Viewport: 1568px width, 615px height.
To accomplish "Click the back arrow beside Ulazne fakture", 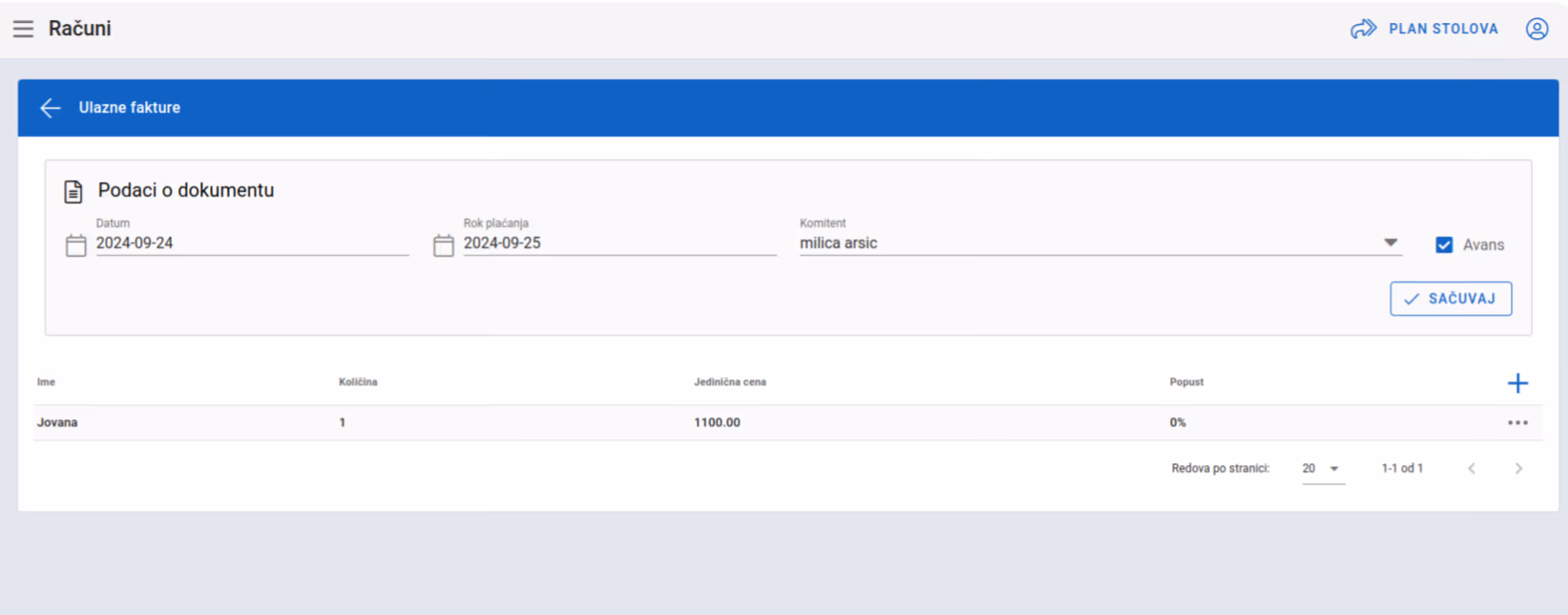I will [51, 108].
